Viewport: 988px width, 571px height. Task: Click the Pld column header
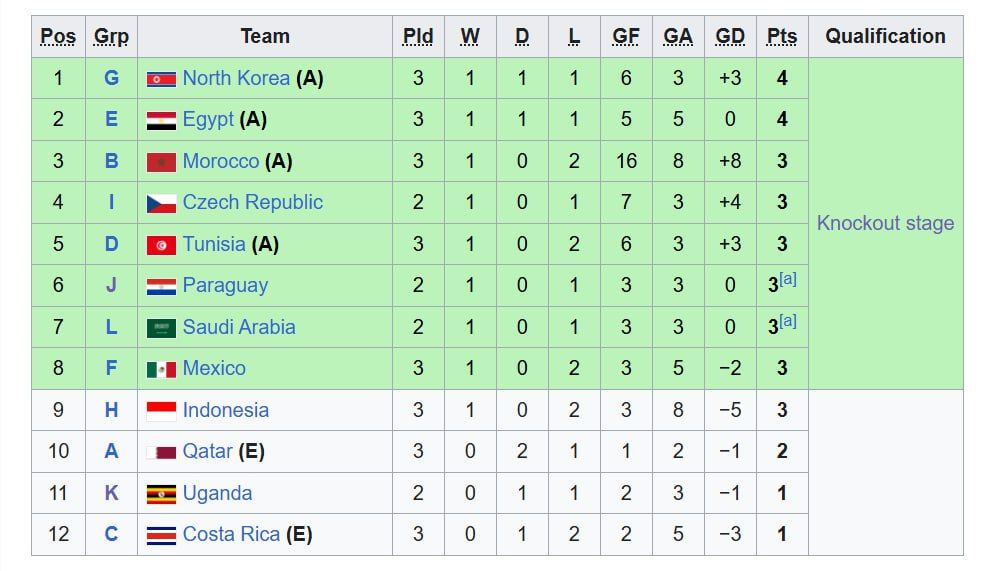tap(418, 37)
